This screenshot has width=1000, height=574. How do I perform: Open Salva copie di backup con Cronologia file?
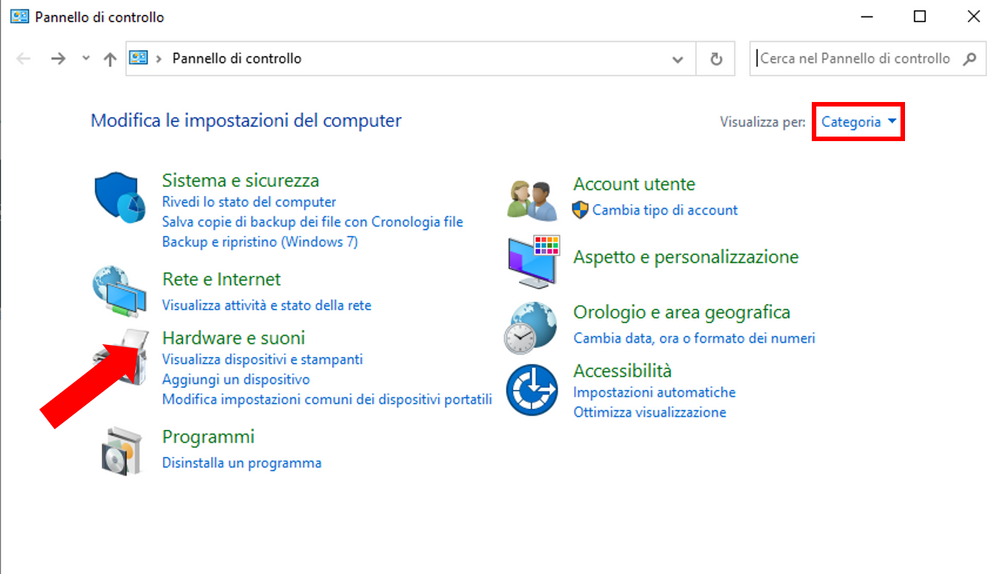312,222
